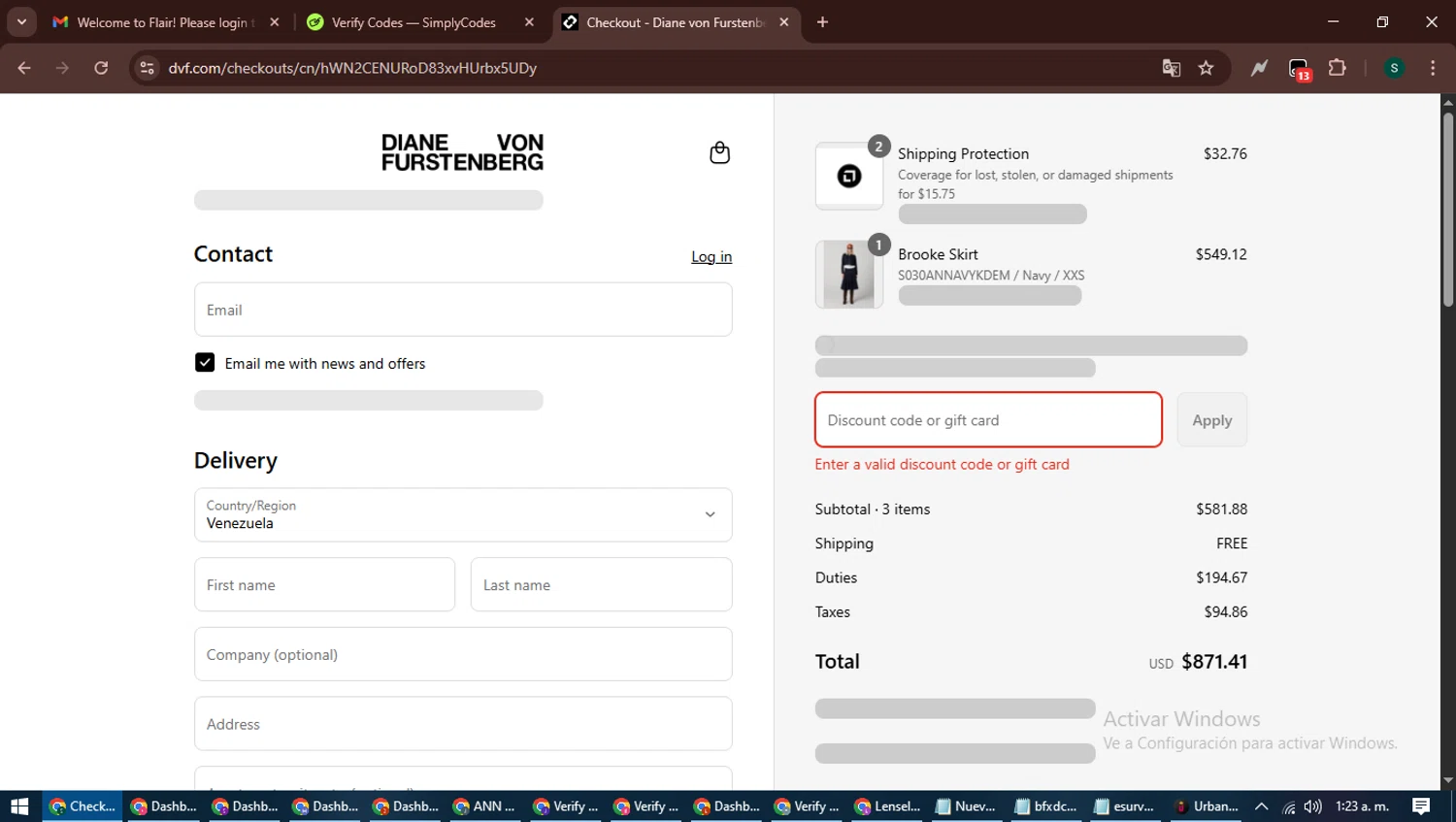Viewport: 1456px width, 822px height.
Task: Open Chrome's three-dot menu
Action: (1433, 68)
